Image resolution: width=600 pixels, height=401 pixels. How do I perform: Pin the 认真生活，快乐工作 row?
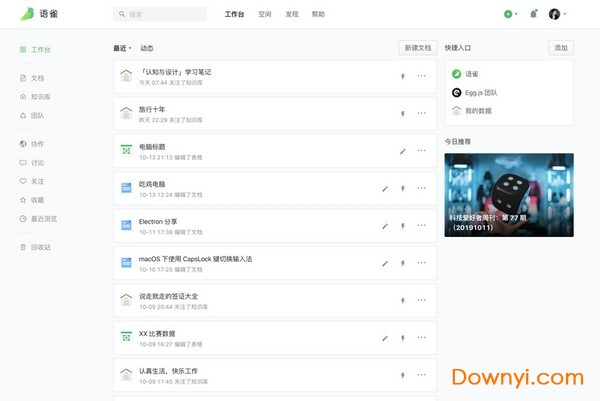[x=403, y=376]
